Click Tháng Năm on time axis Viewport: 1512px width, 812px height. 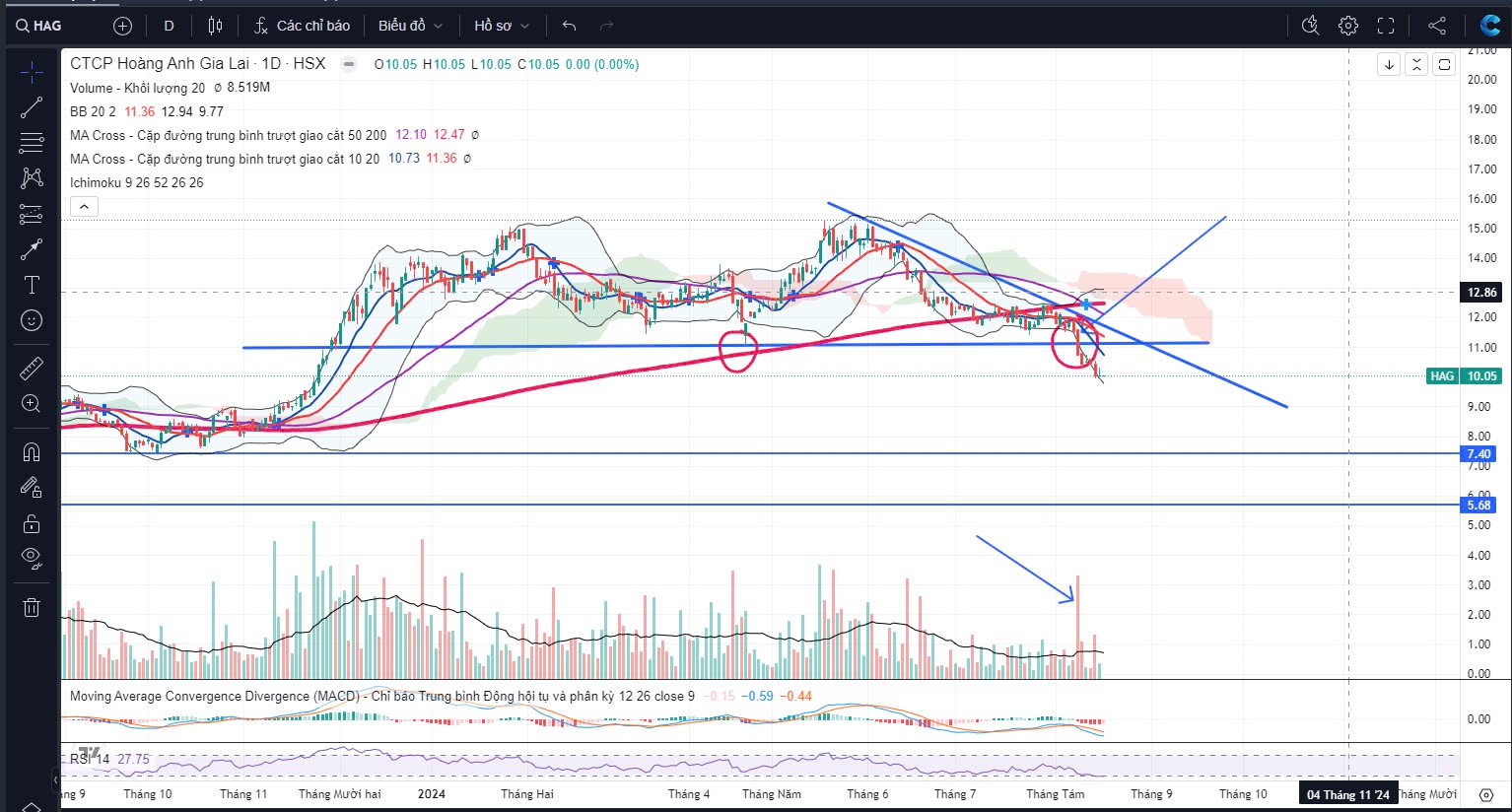click(772, 794)
